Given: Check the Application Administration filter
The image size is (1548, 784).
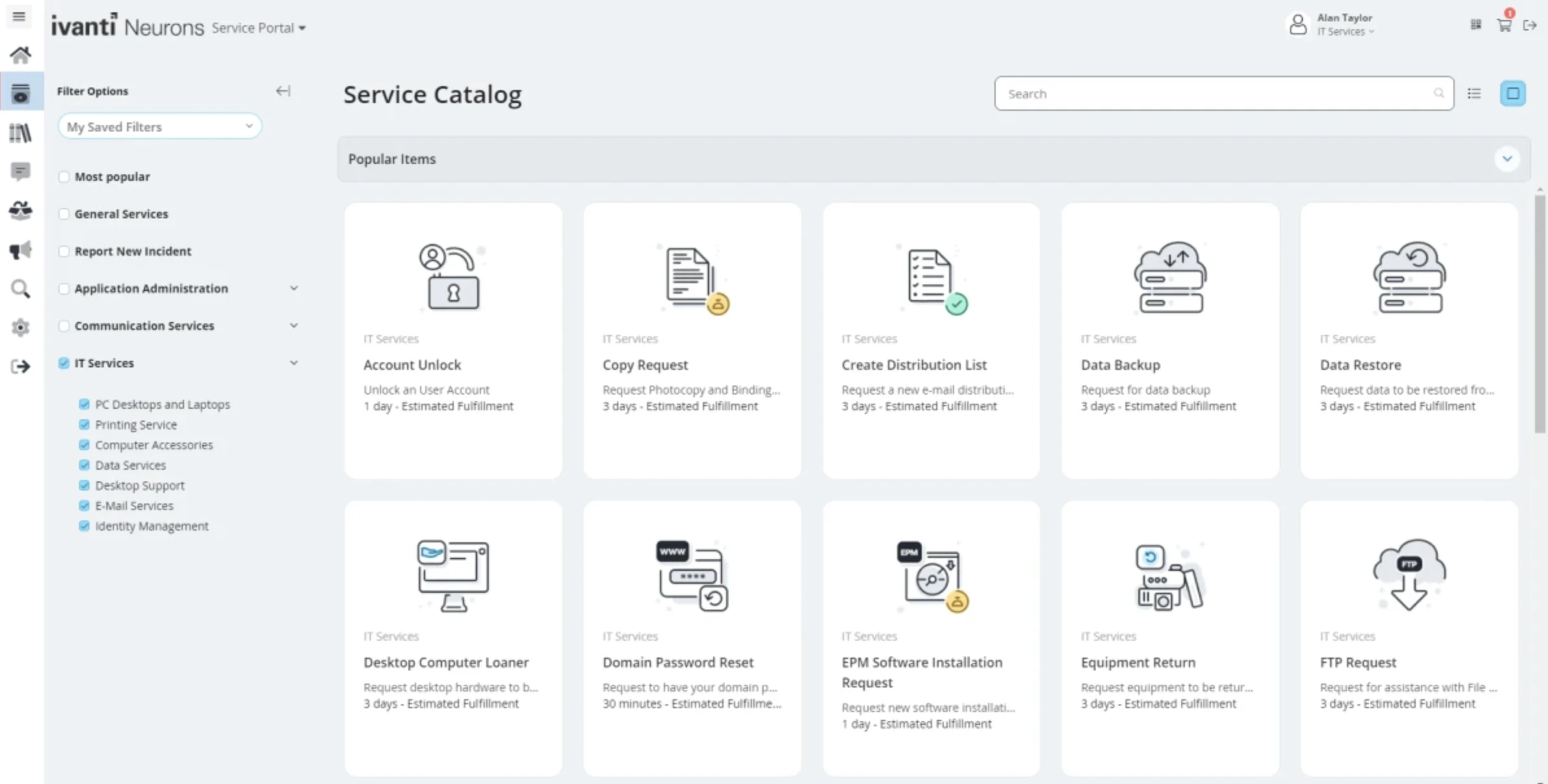Looking at the screenshot, I should (x=64, y=288).
